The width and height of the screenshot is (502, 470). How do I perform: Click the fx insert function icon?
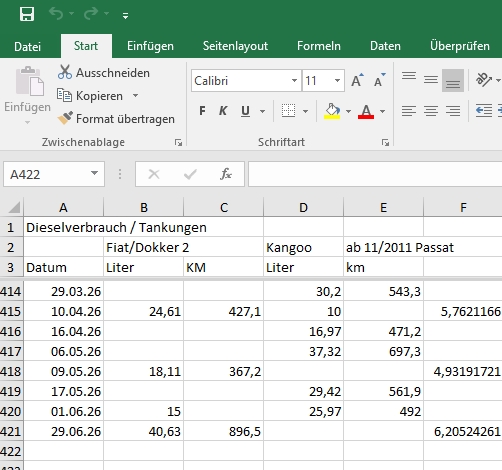(x=226, y=174)
